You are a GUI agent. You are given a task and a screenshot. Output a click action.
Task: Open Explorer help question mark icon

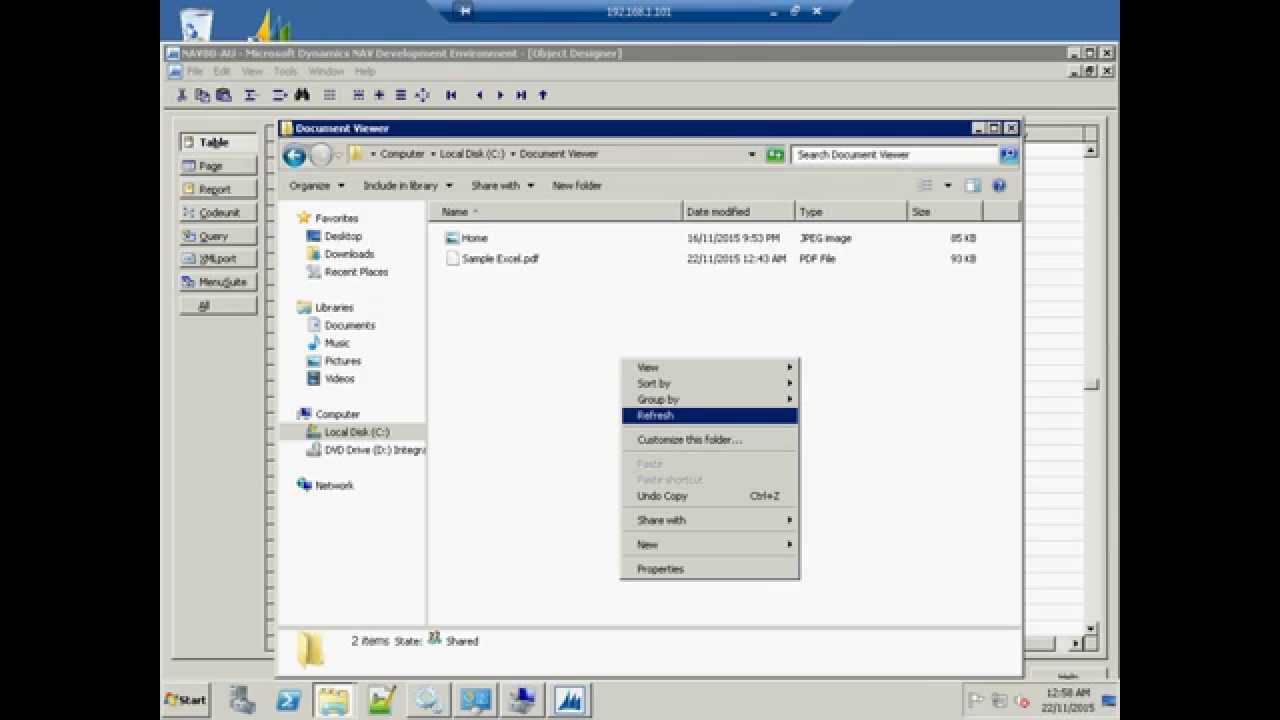(x=998, y=186)
